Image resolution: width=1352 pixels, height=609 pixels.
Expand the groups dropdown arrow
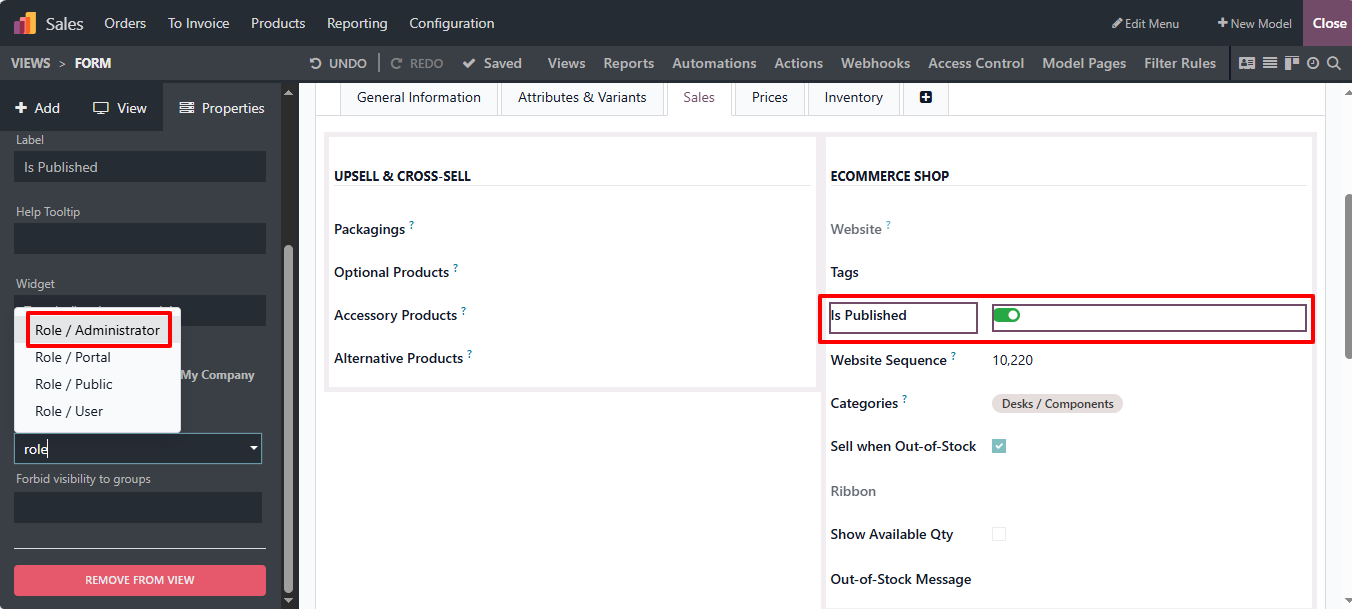pos(254,449)
